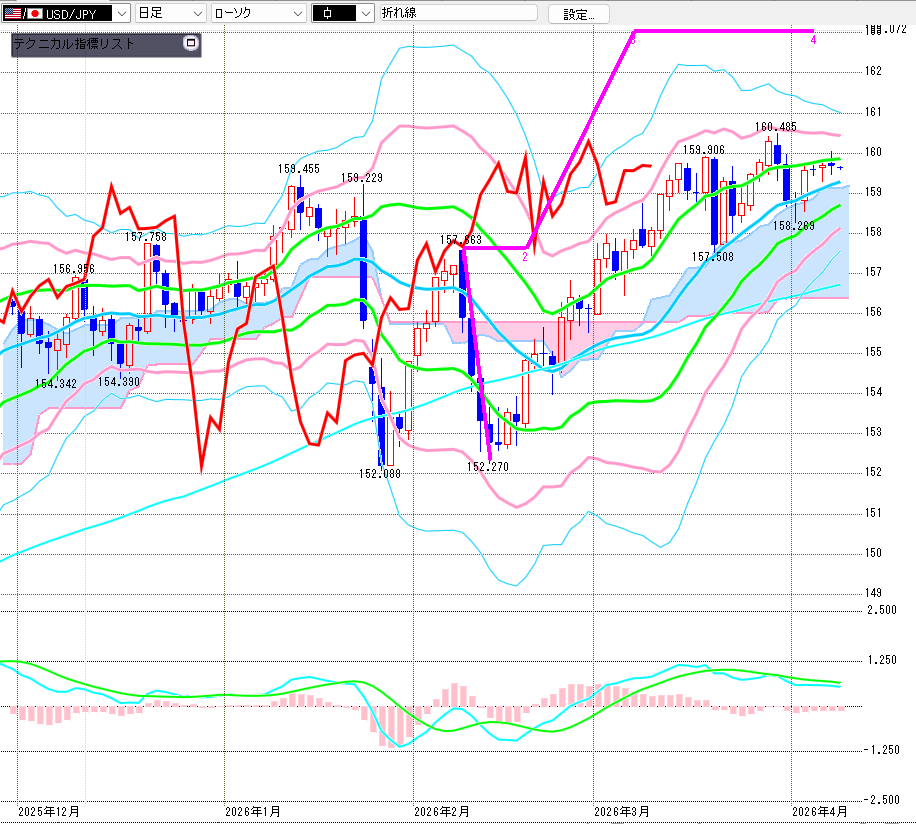Image resolution: width=916 pixels, height=824 pixels.
Task: Maximize the テクニカル指標リスト panel via its square icon
Action: coord(191,43)
